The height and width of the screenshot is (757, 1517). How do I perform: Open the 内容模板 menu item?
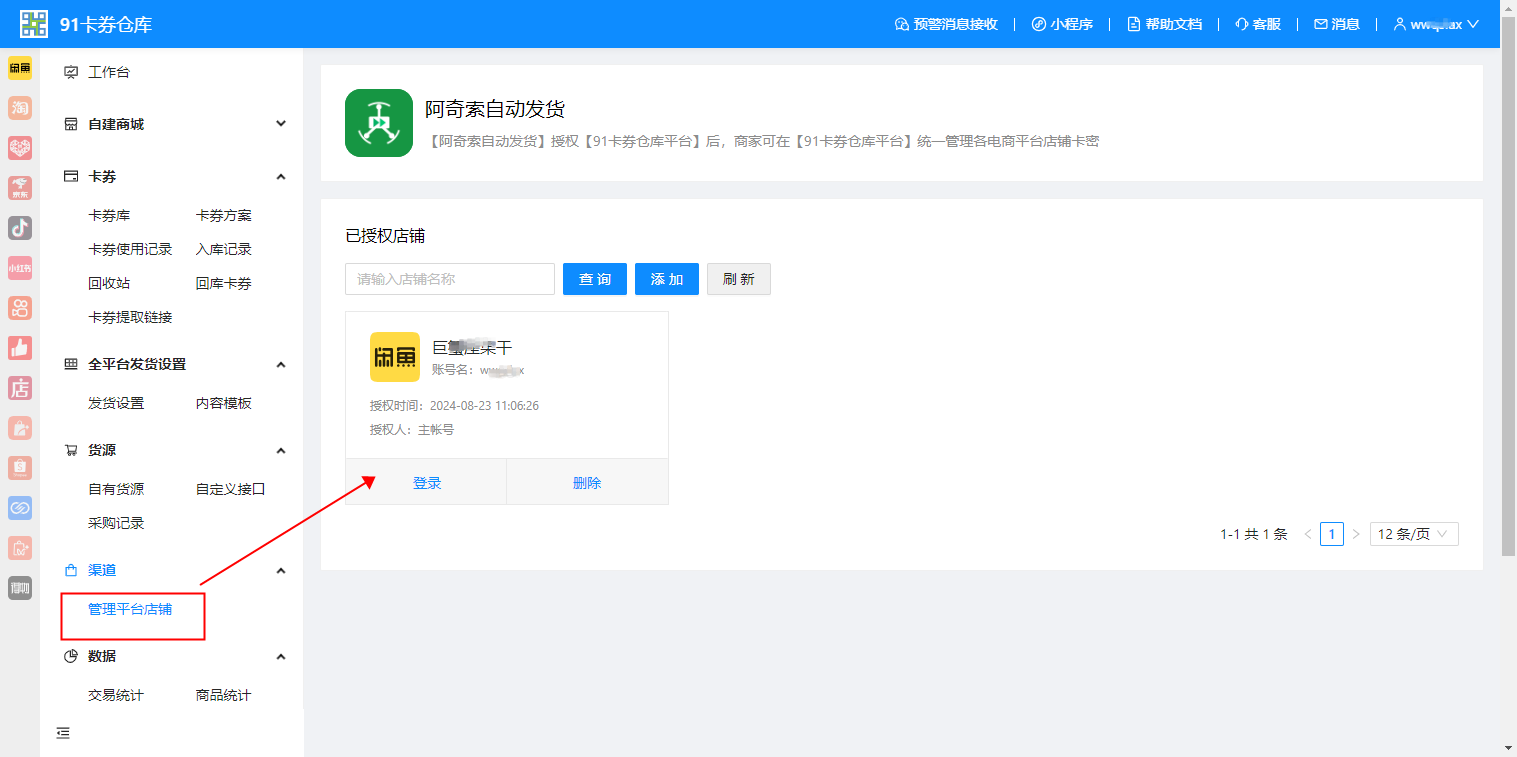coord(224,403)
